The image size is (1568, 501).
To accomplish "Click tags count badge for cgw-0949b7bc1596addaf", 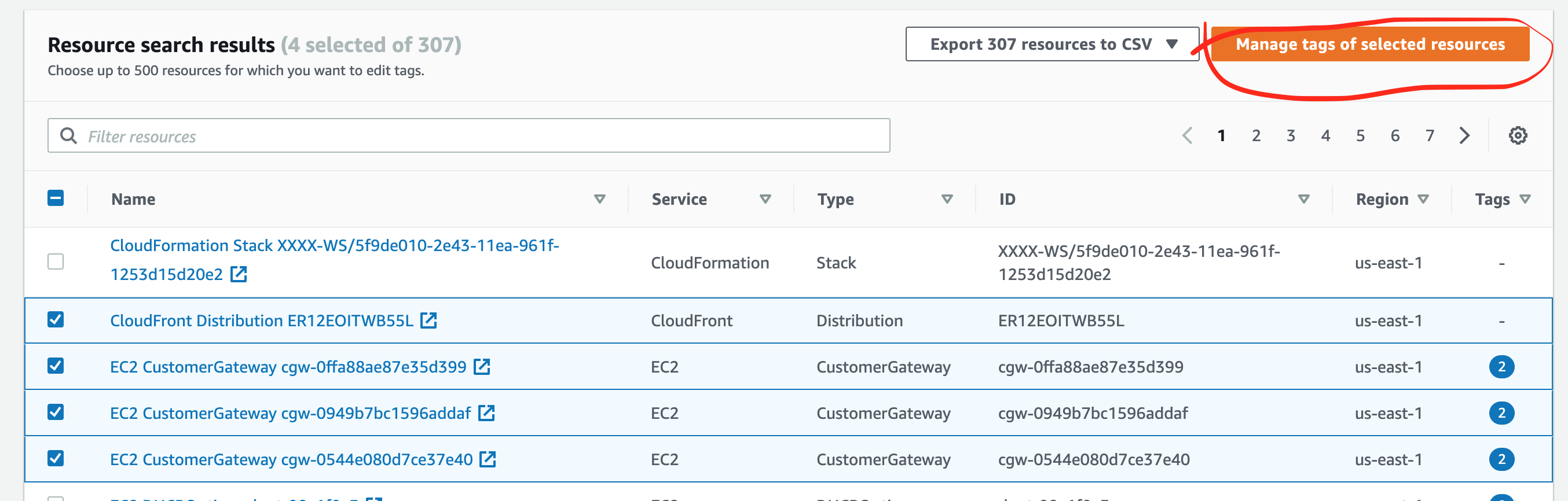I will point(1501,413).
